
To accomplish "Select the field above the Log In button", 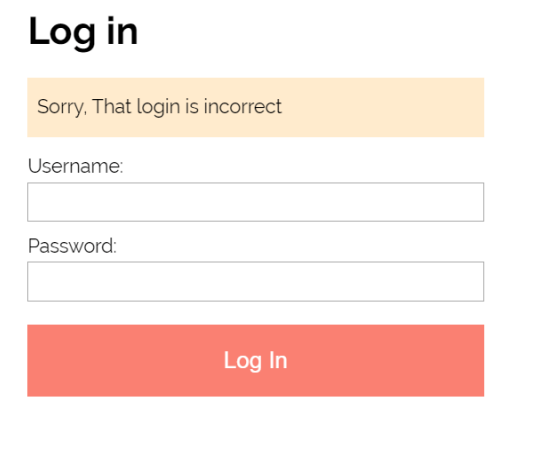I will (x=256, y=281).
